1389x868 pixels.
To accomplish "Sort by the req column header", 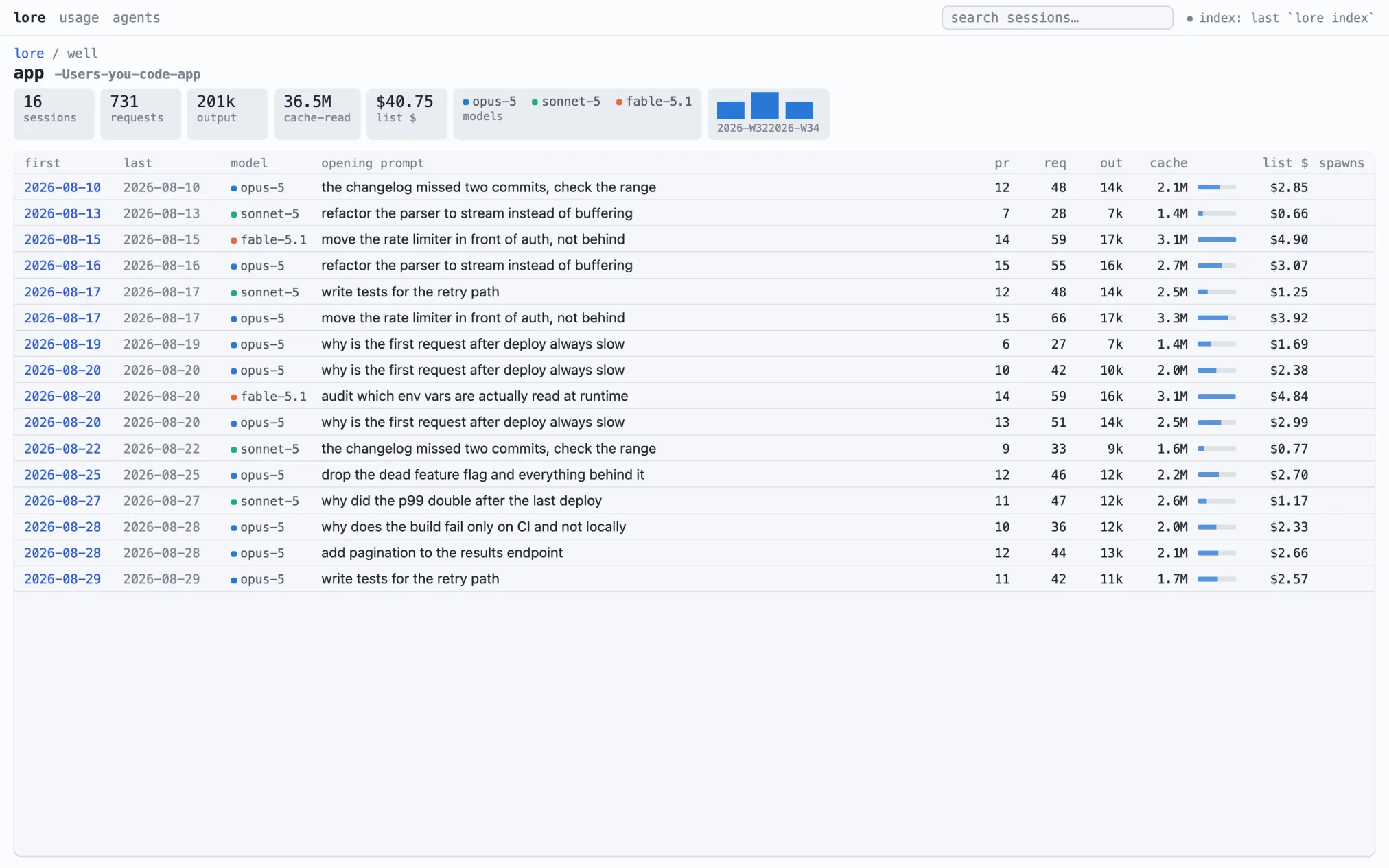I will tap(1055, 163).
